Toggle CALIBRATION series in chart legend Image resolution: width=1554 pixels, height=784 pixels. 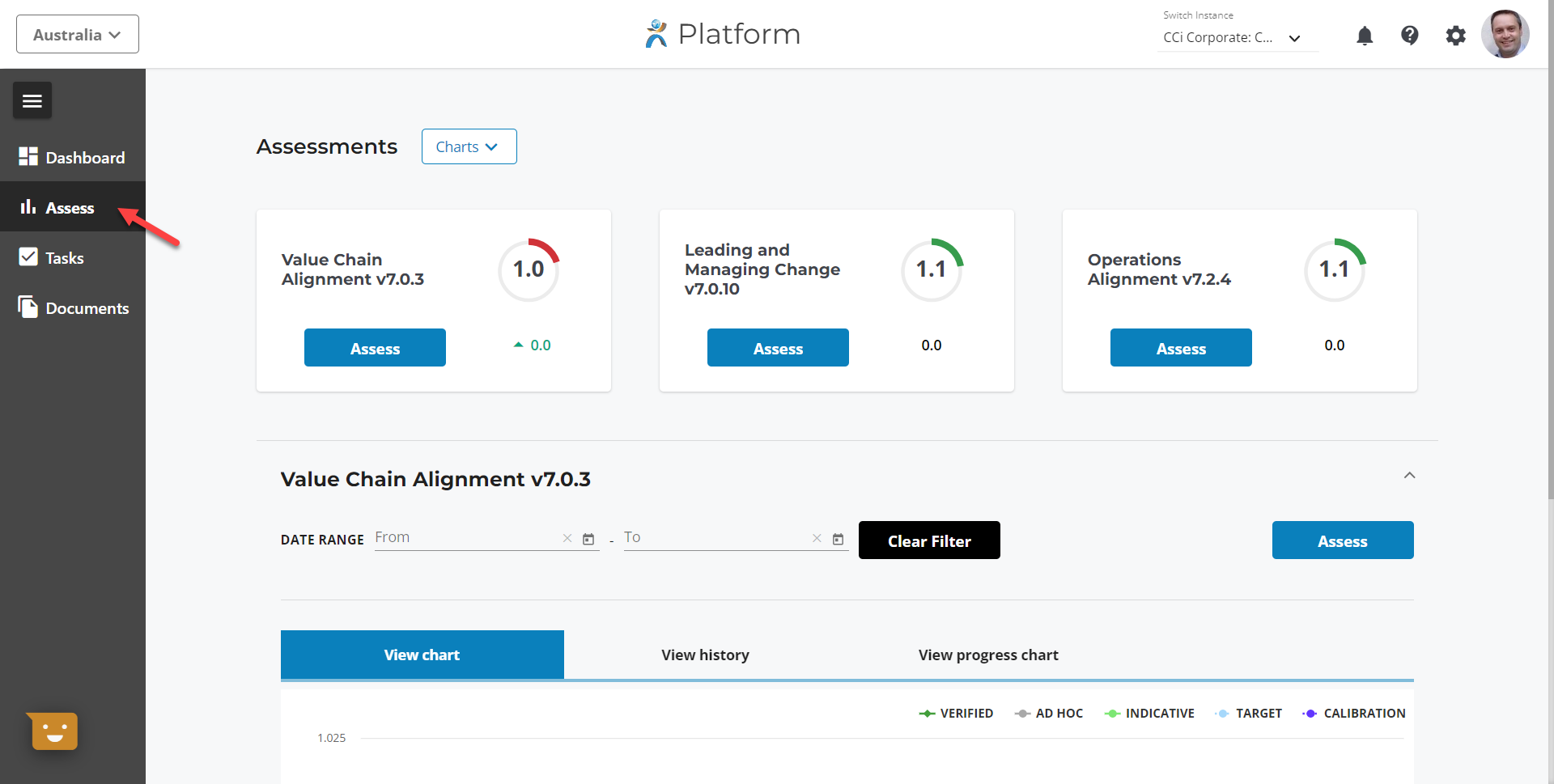[1353, 713]
